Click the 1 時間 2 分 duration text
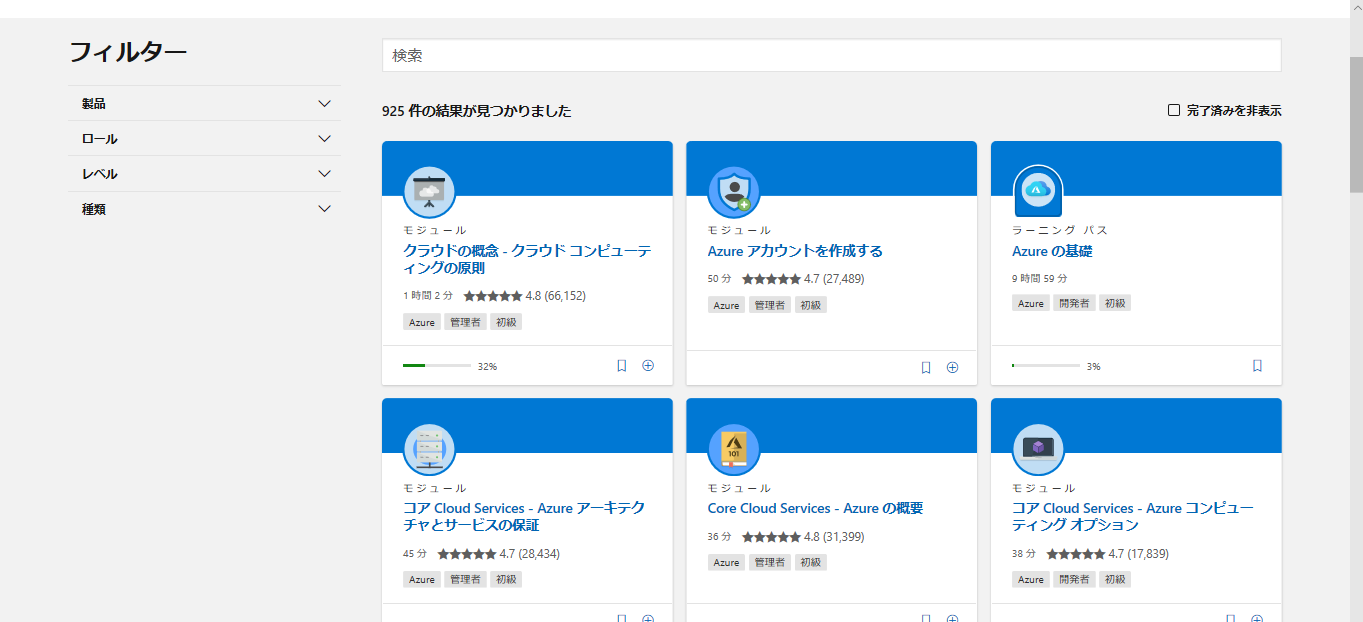 (x=428, y=296)
